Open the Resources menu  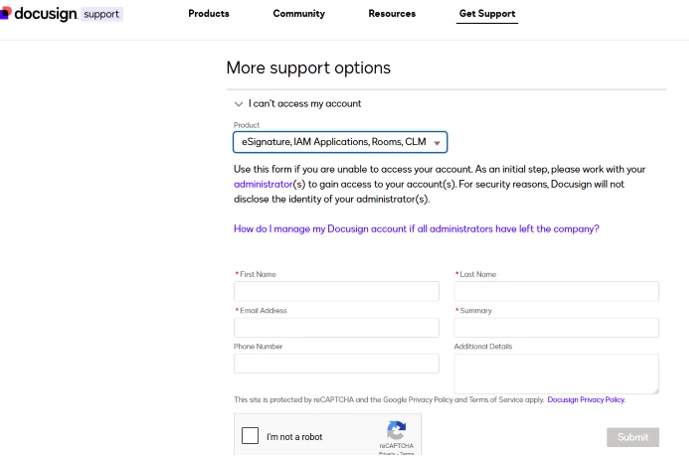click(392, 14)
